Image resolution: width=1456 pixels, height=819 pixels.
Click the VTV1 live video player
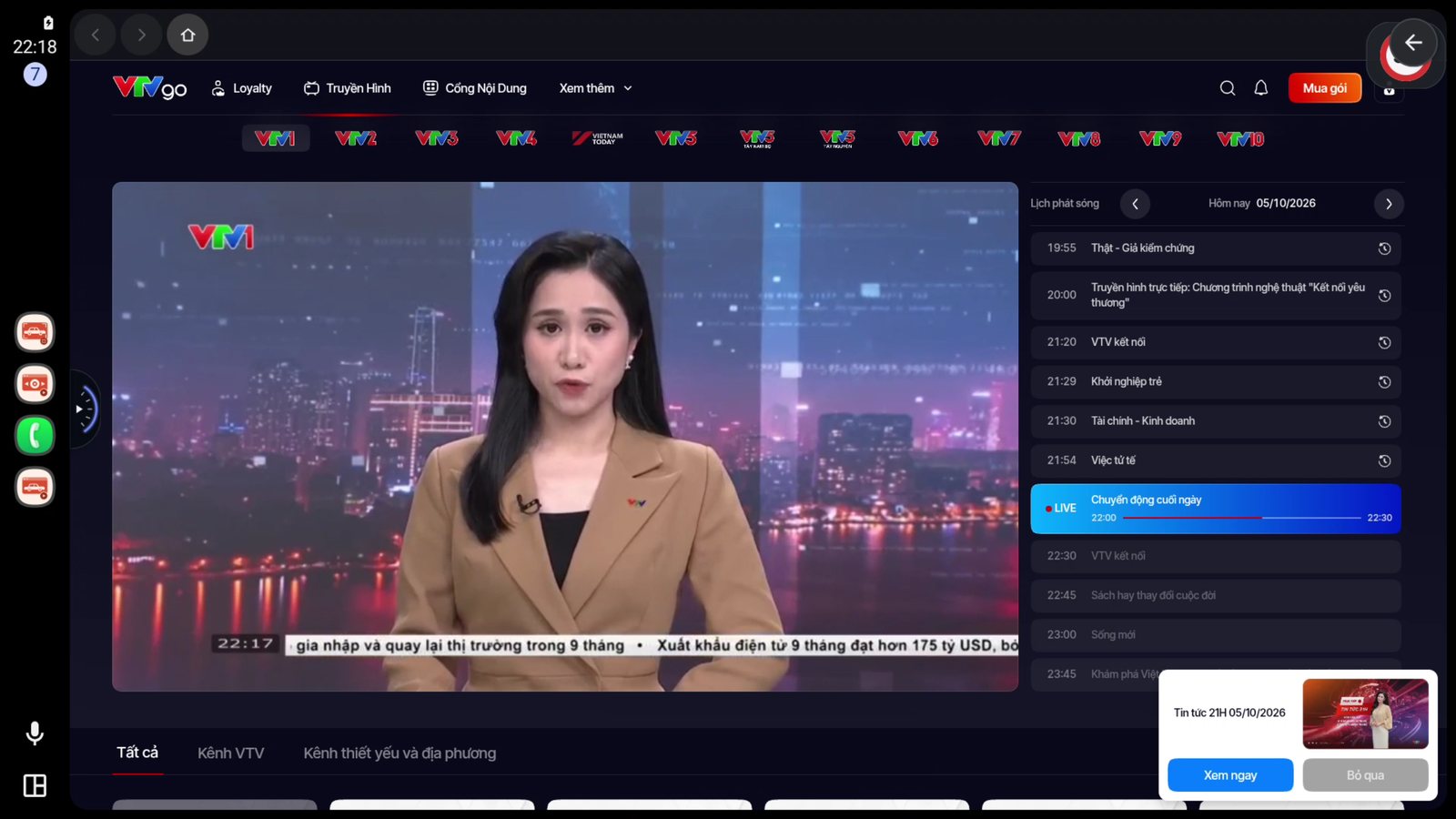click(x=565, y=437)
